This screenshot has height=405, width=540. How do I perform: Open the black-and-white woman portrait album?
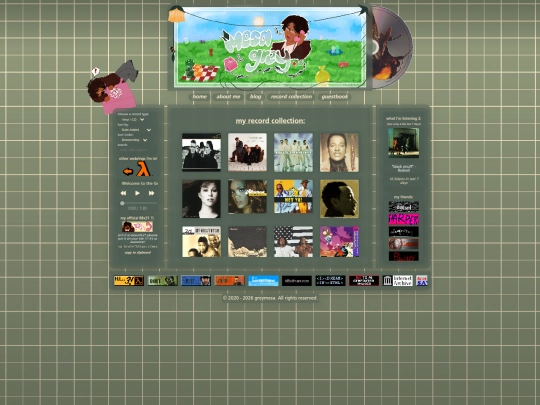pos(201,199)
